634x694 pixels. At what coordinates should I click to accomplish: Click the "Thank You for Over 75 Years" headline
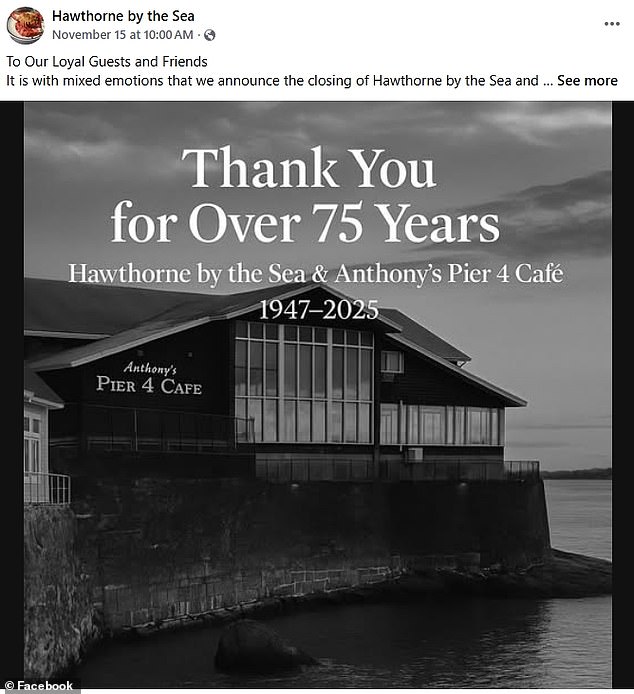[305, 197]
